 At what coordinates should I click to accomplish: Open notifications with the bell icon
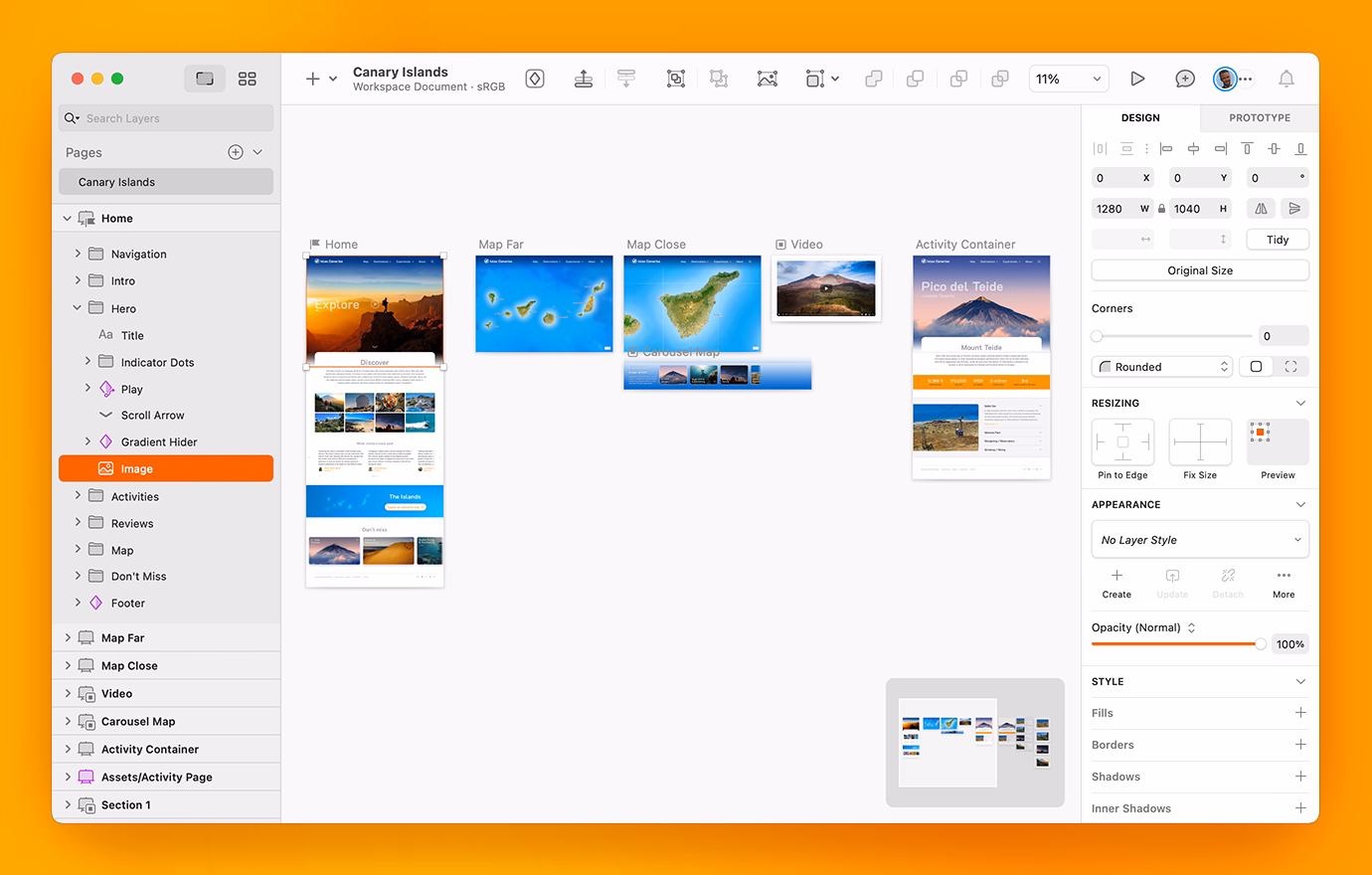coord(1286,79)
